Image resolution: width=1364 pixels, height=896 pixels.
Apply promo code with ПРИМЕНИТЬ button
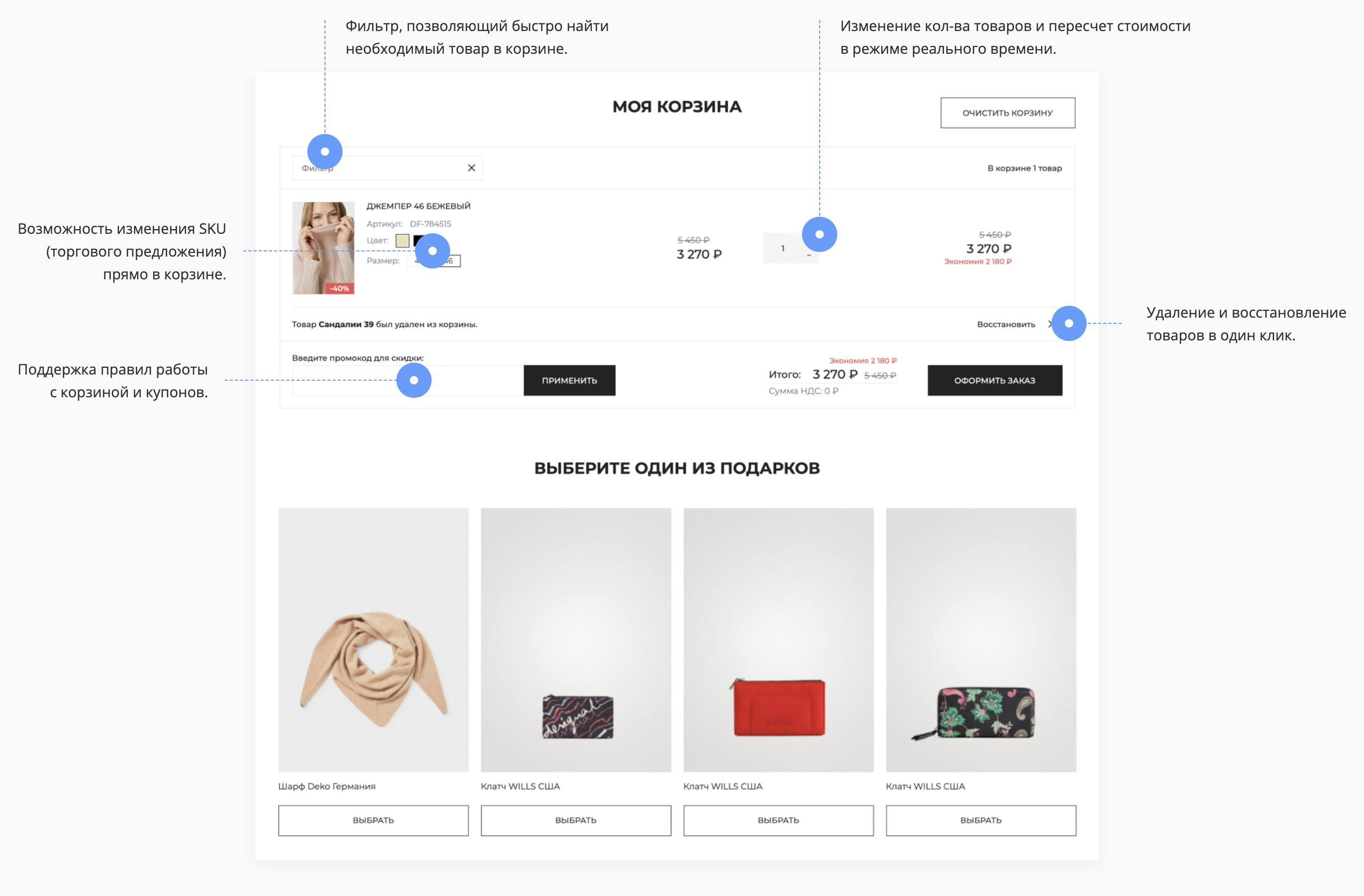pyautogui.click(x=570, y=380)
